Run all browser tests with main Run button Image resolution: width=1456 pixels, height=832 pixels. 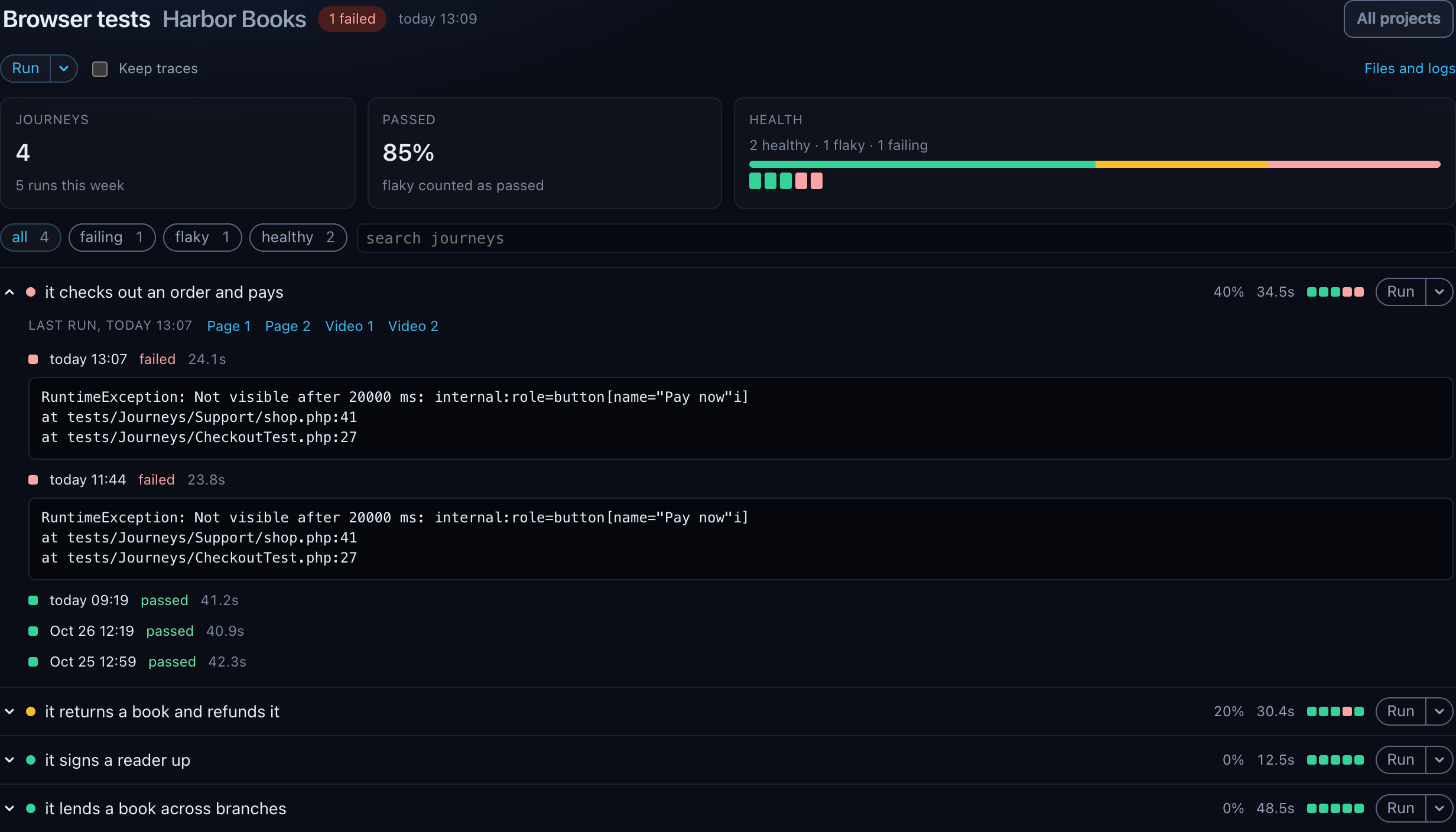[25, 69]
